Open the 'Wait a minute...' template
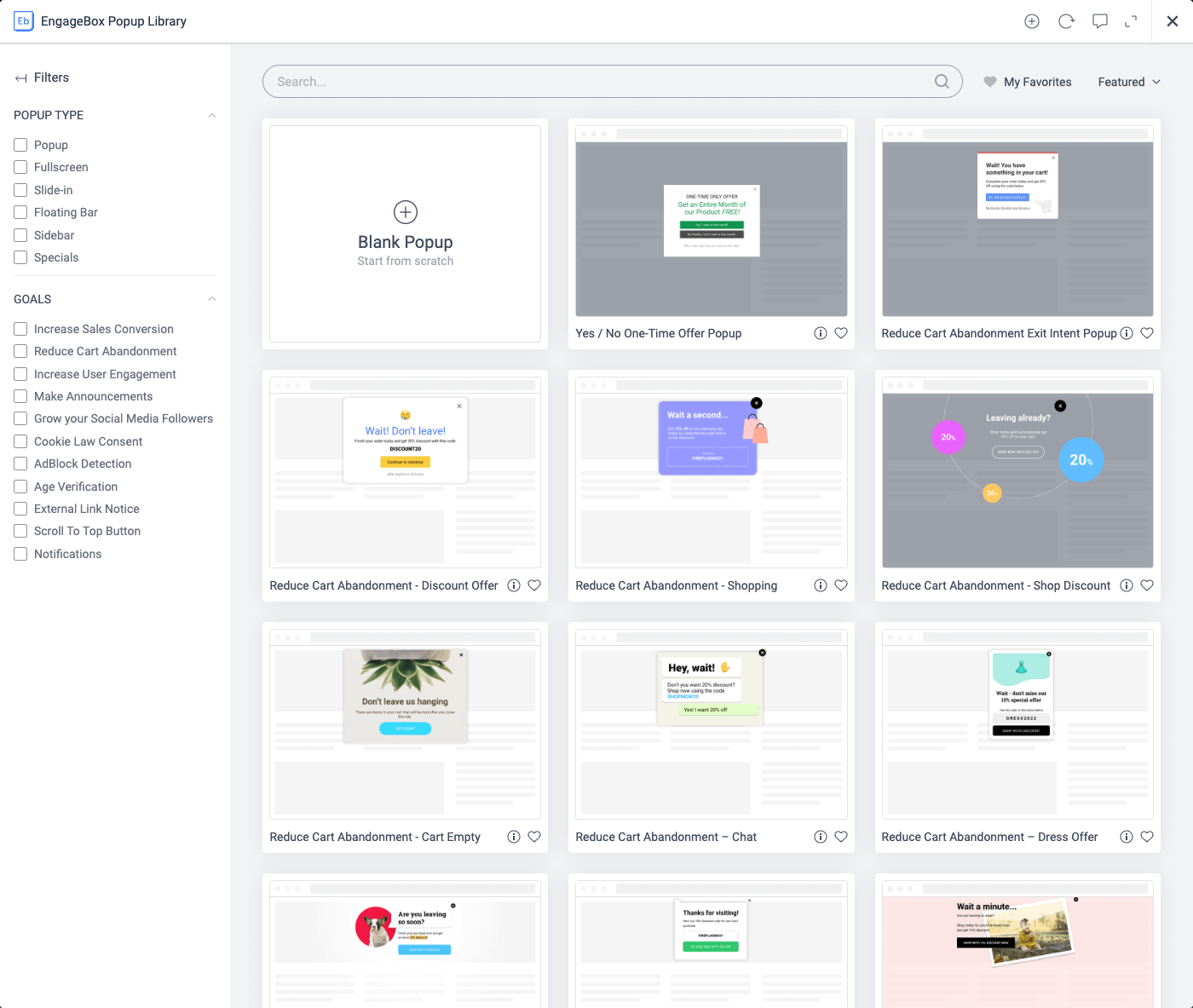 click(1017, 944)
